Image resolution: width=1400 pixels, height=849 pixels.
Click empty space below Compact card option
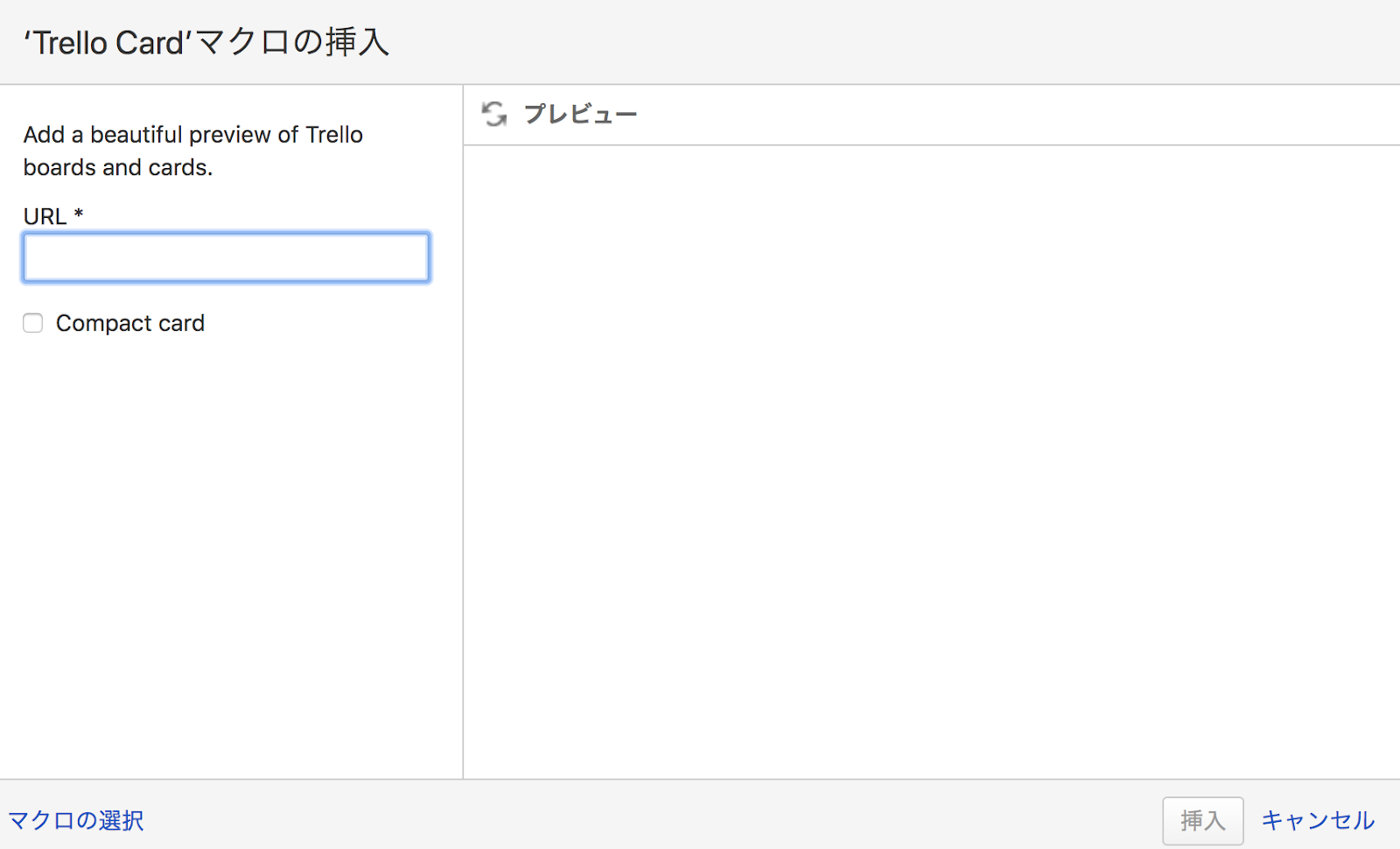[226, 543]
